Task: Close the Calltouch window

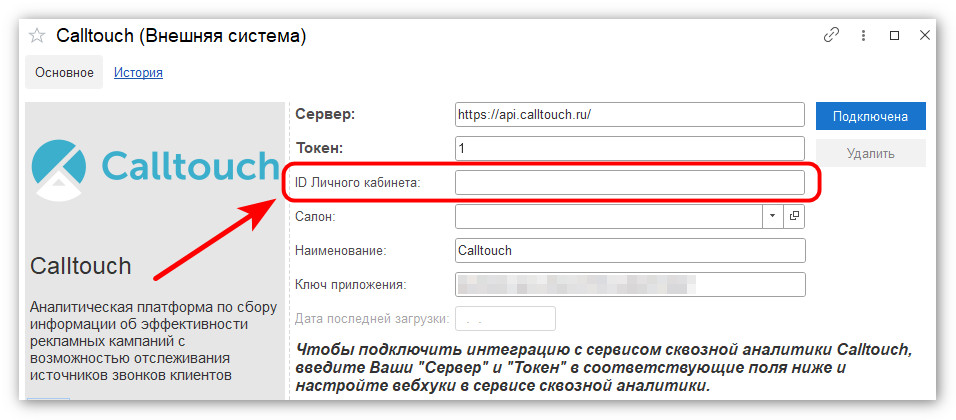Action: click(924, 35)
